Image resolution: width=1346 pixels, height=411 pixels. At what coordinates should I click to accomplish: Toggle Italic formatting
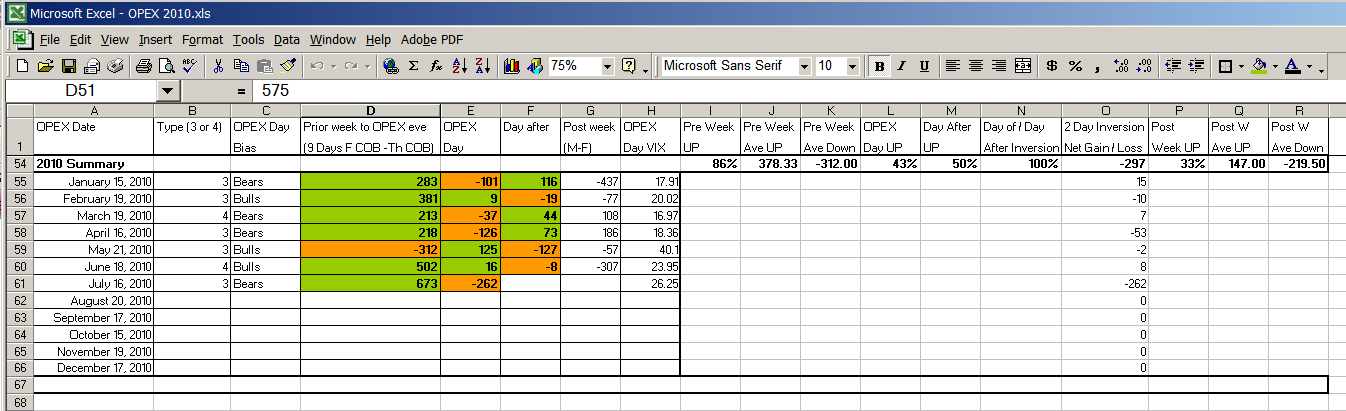(901, 66)
